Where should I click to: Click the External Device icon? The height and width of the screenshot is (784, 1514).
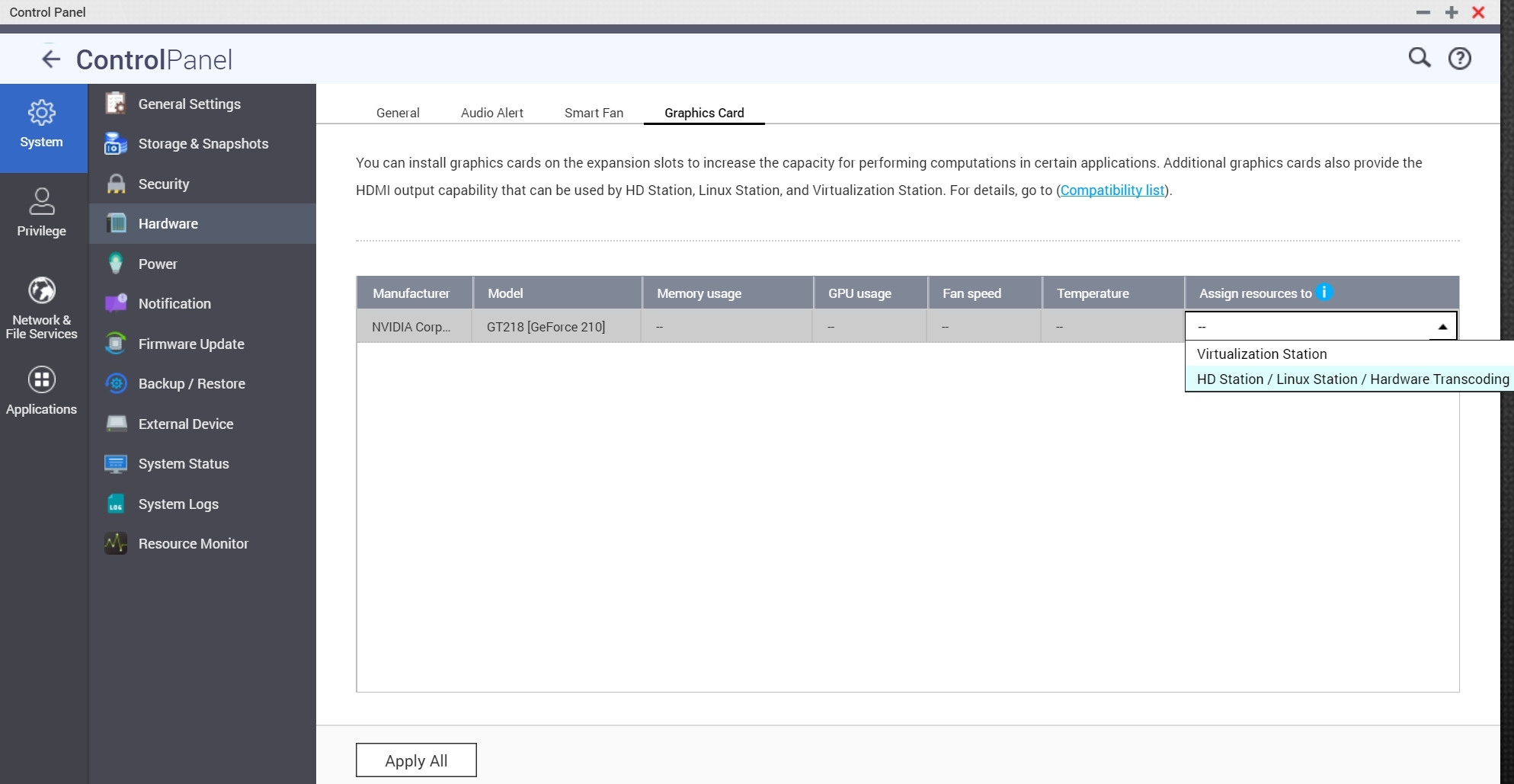point(116,424)
